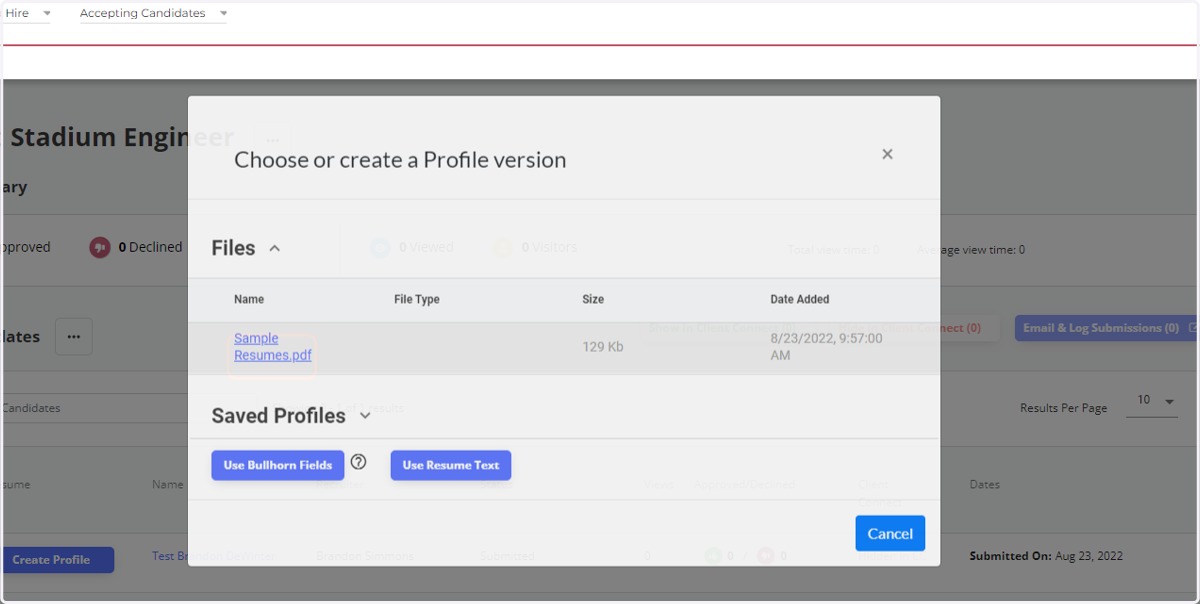Viewport: 1200px width, 604px height.
Task: Click Create Profile button in background
Action: [x=57, y=560]
